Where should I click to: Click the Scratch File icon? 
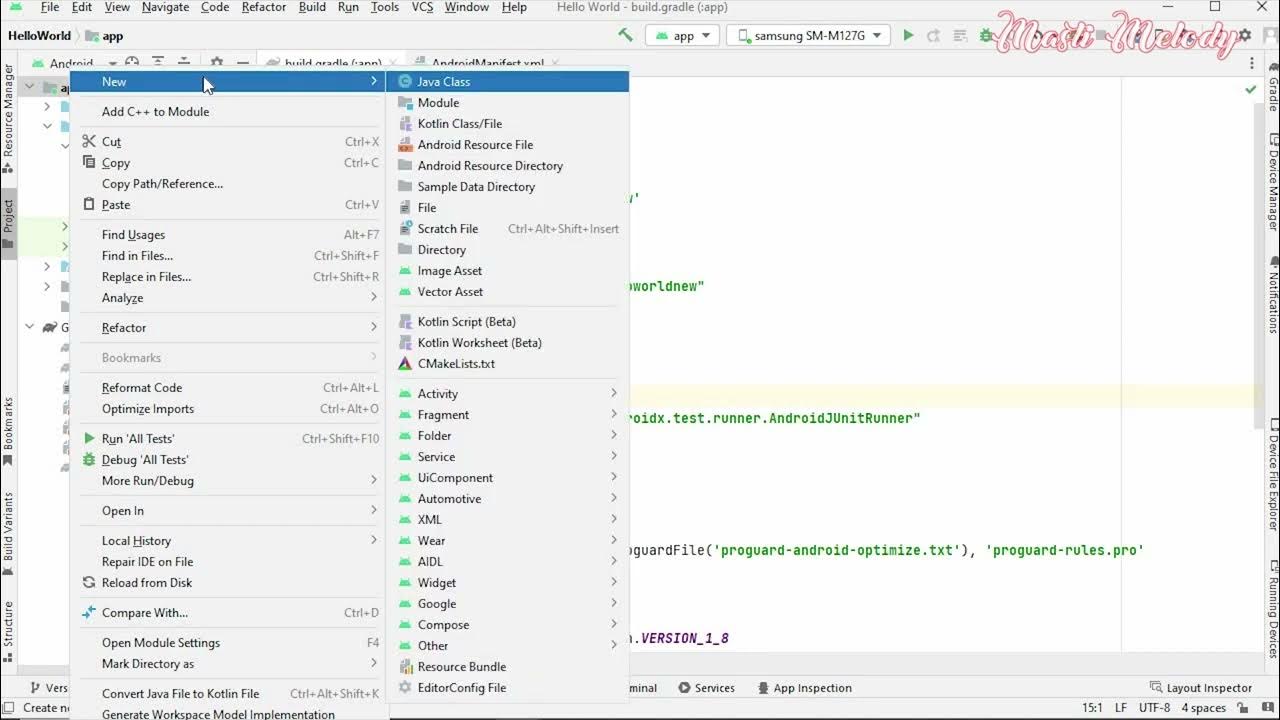click(x=405, y=229)
